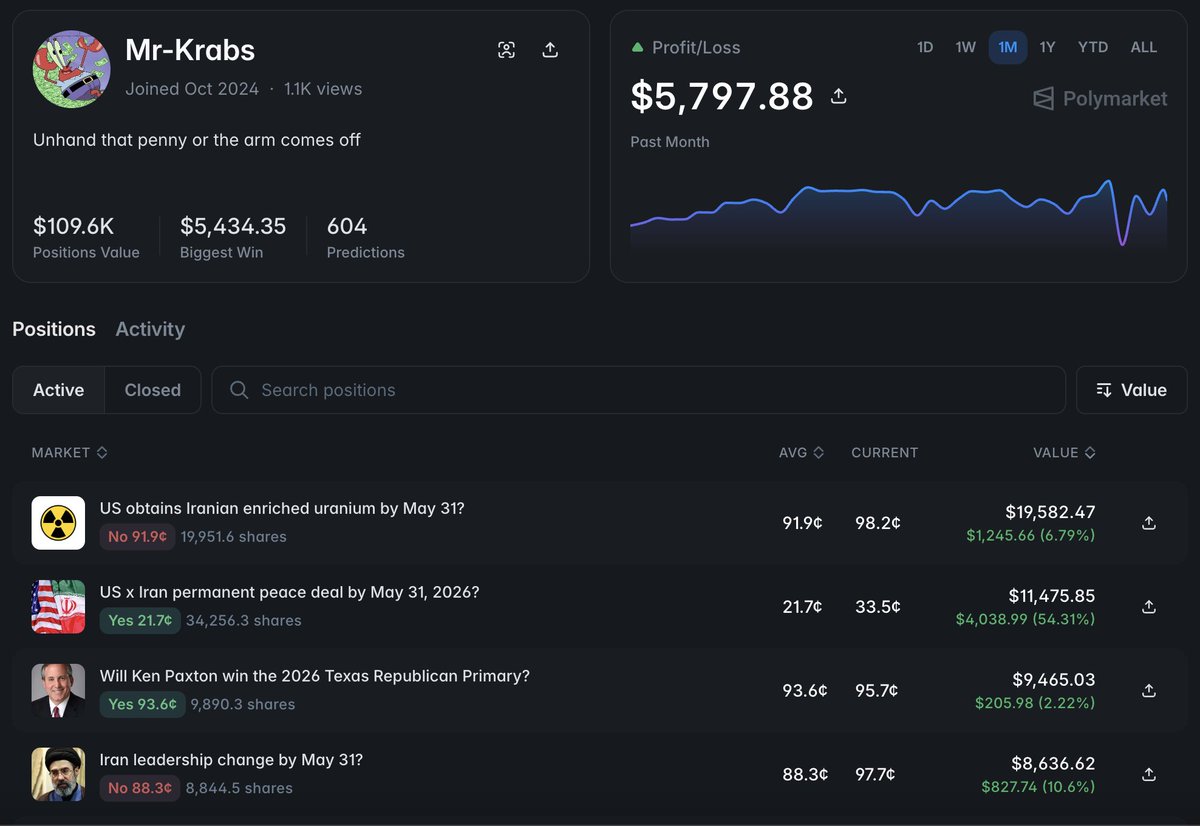
Task: Click the $9,465.03 position value
Action: (1054, 680)
